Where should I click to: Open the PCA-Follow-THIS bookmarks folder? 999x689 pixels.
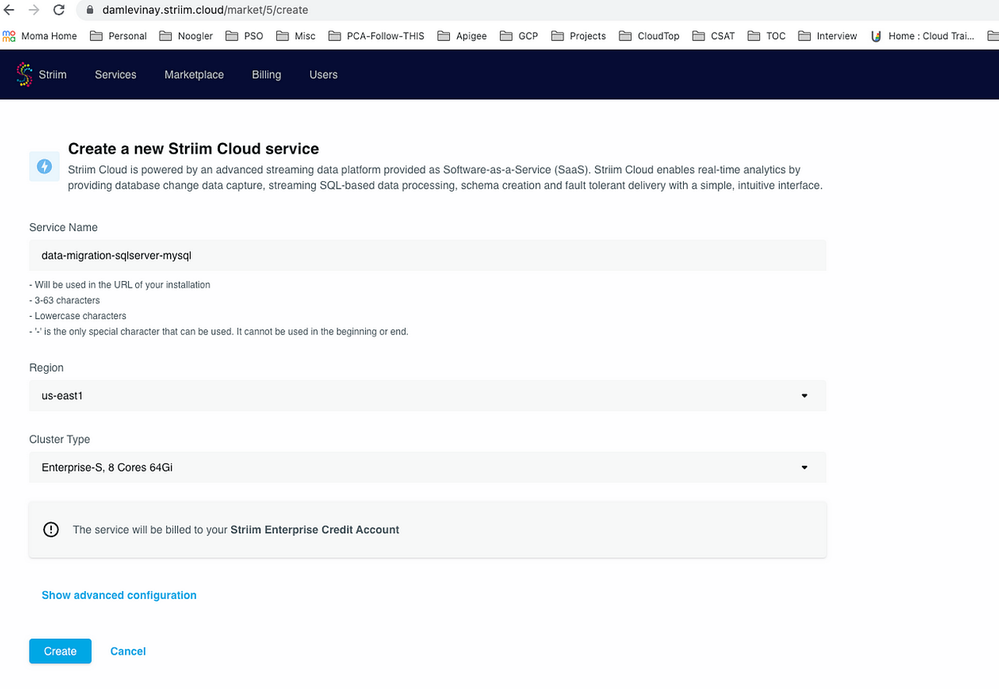pyautogui.click(x=377, y=36)
